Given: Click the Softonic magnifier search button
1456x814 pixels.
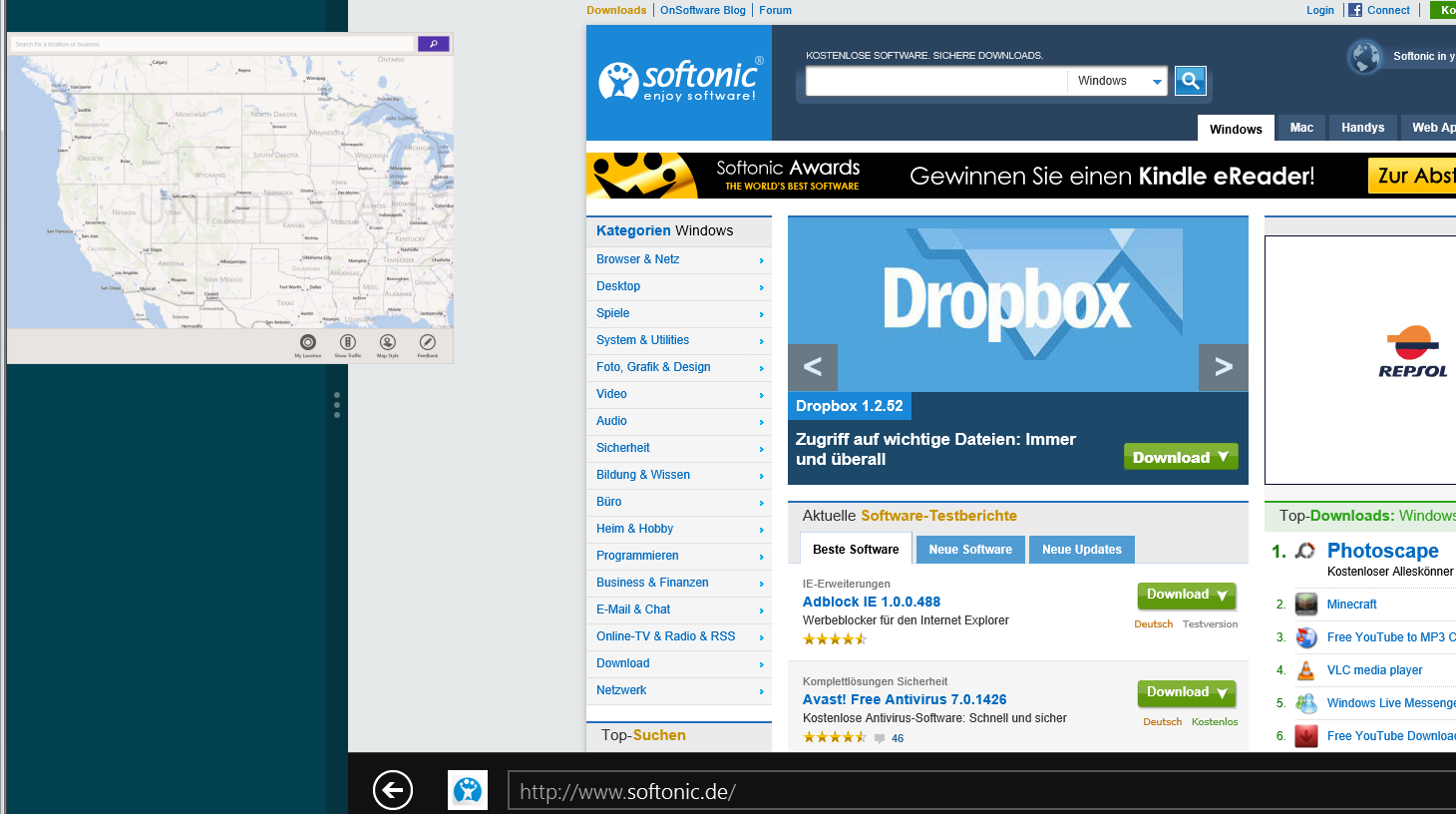Looking at the screenshot, I should pos(1190,81).
